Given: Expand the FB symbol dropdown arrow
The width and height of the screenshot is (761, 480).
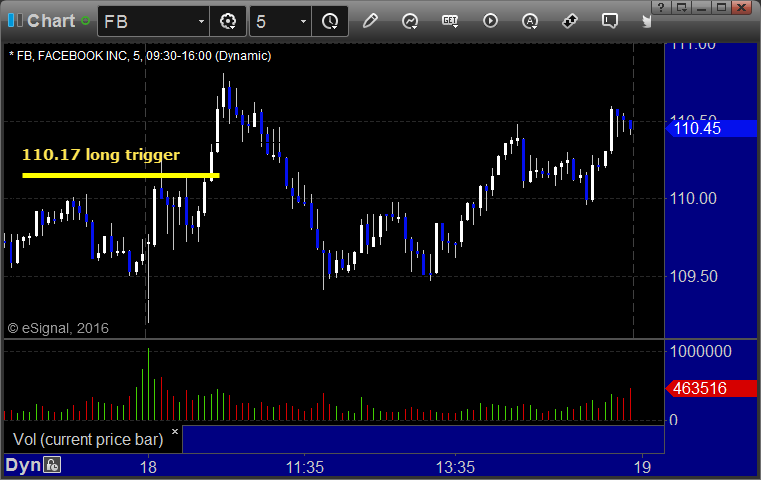Looking at the screenshot, I should tap(201, 21).
